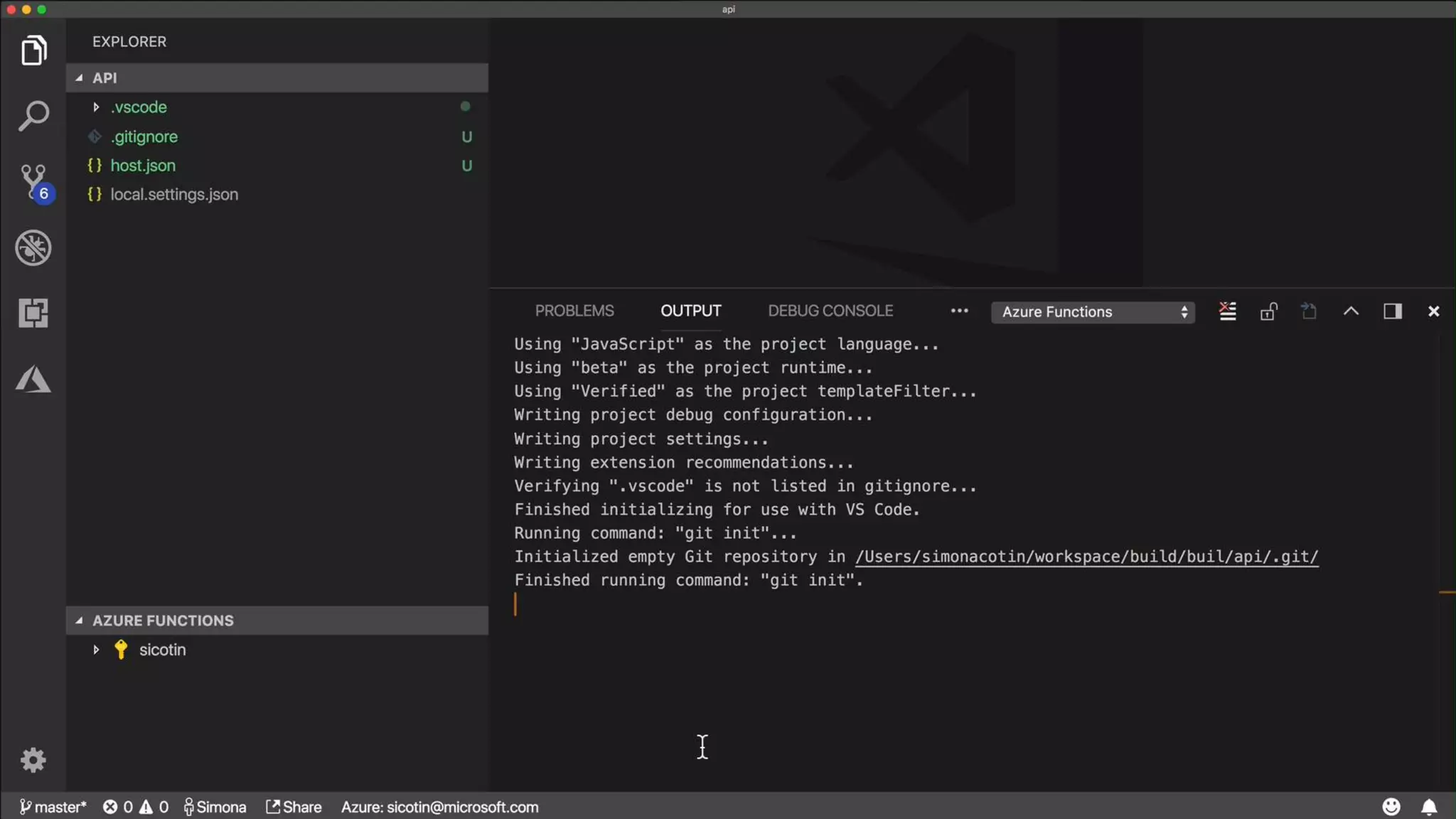Maximize the panel with the chevron up
The image size is (1456, 819).
coord(1351,311)
